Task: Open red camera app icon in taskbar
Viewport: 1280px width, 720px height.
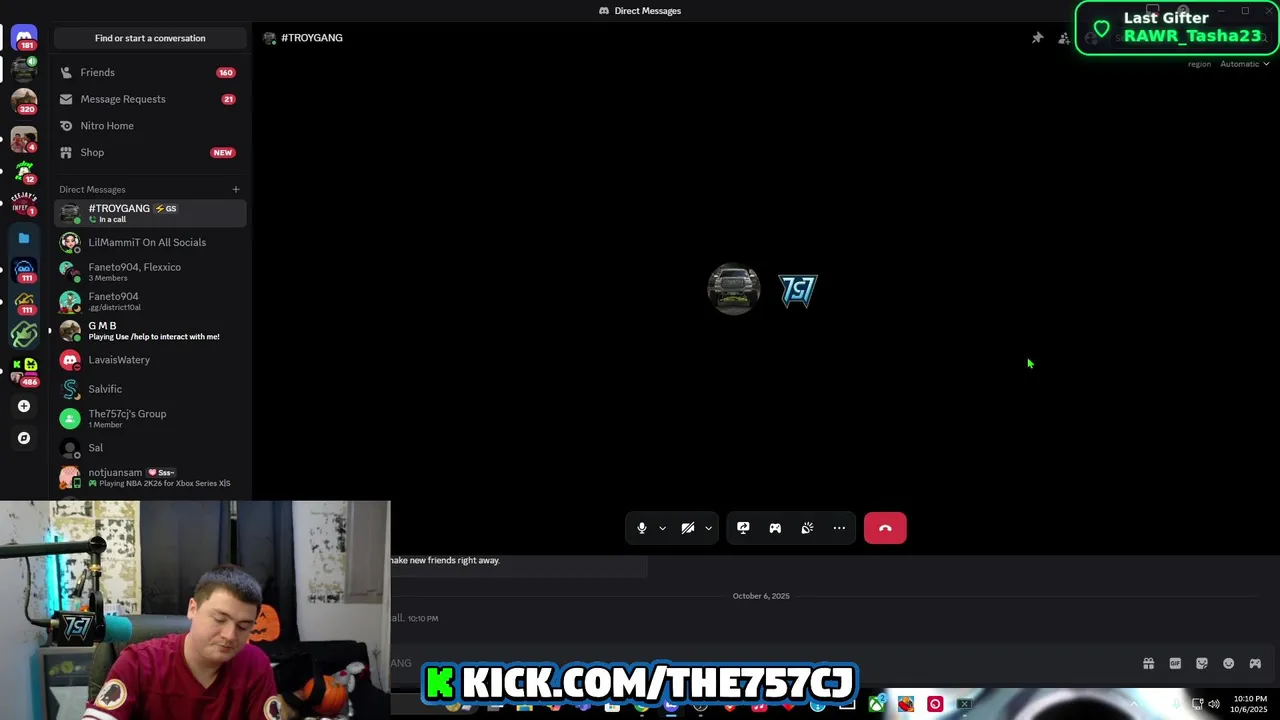Action: [x=935, y=704]
